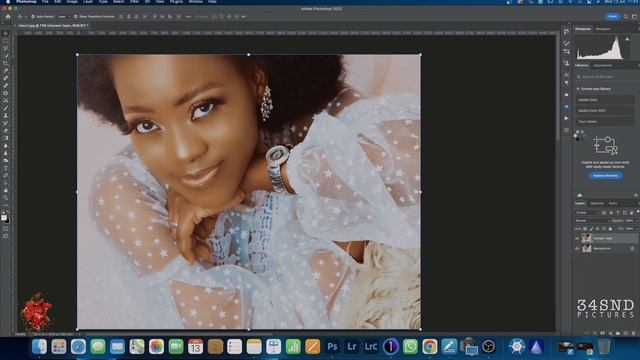The width and height of the screenshot is (640, 360).
Task: Open the workspace switcher icon dropdown
Action: (634, 17)
